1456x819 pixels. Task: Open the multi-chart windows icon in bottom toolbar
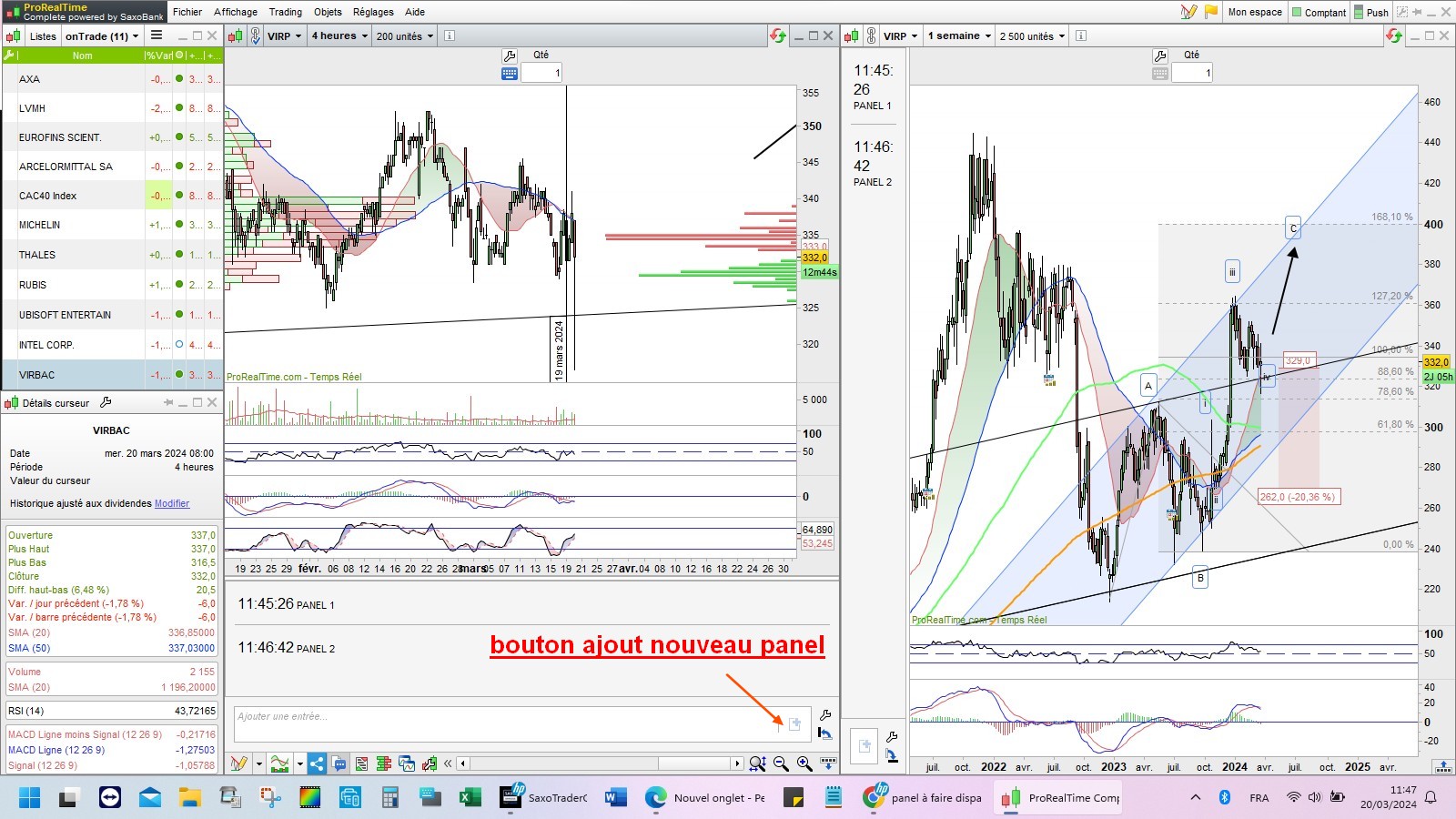pos(406,763)
